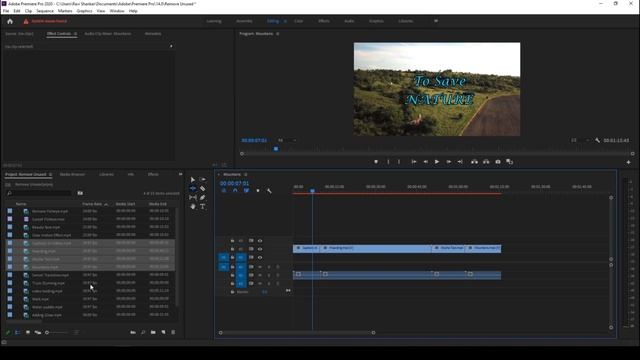Open the Sequence menu

[45, 11]
